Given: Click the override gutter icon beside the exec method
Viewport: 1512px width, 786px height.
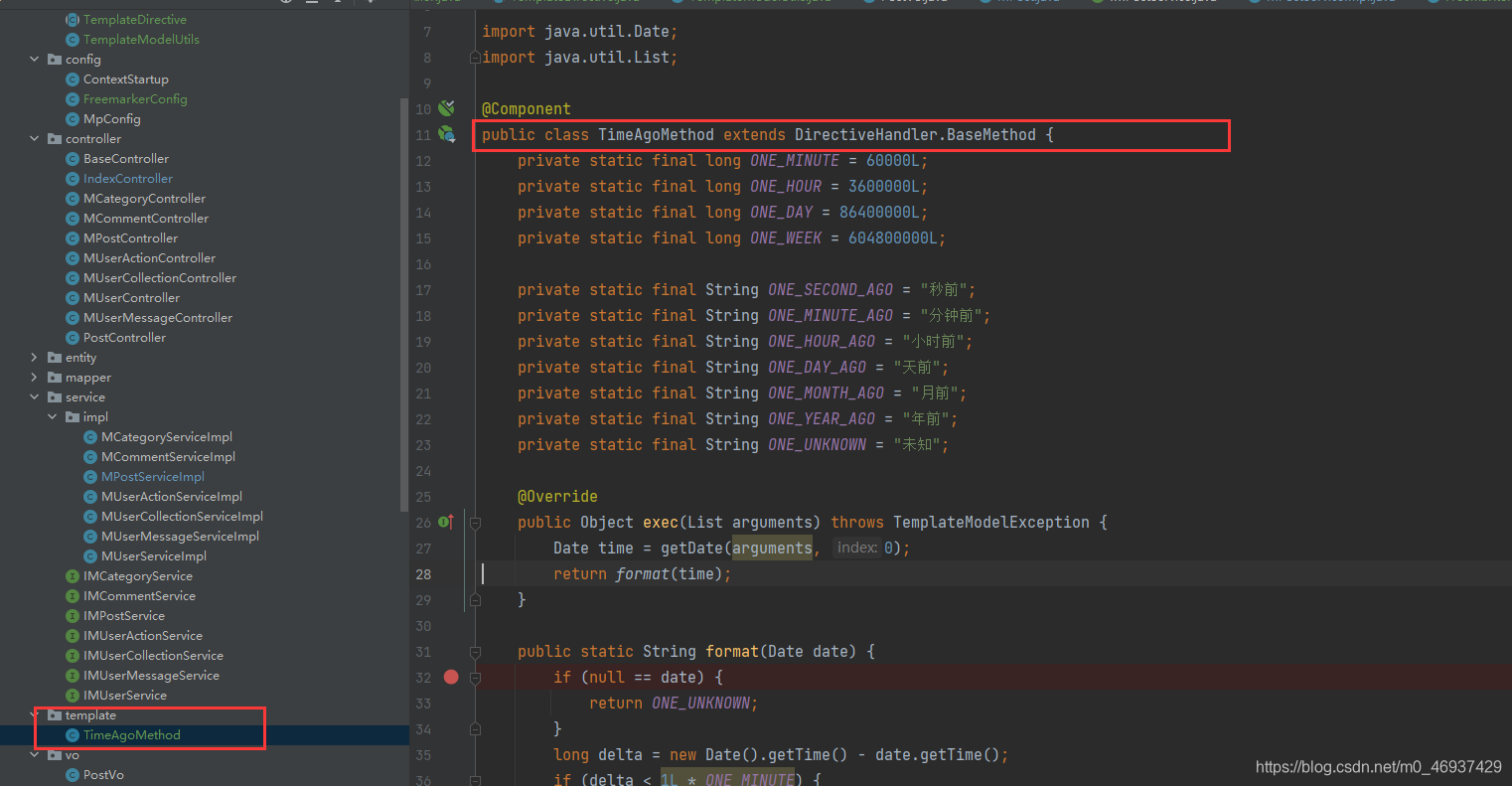Looking at the screenshot, I should pyautogui.click(x=447, y=522).
